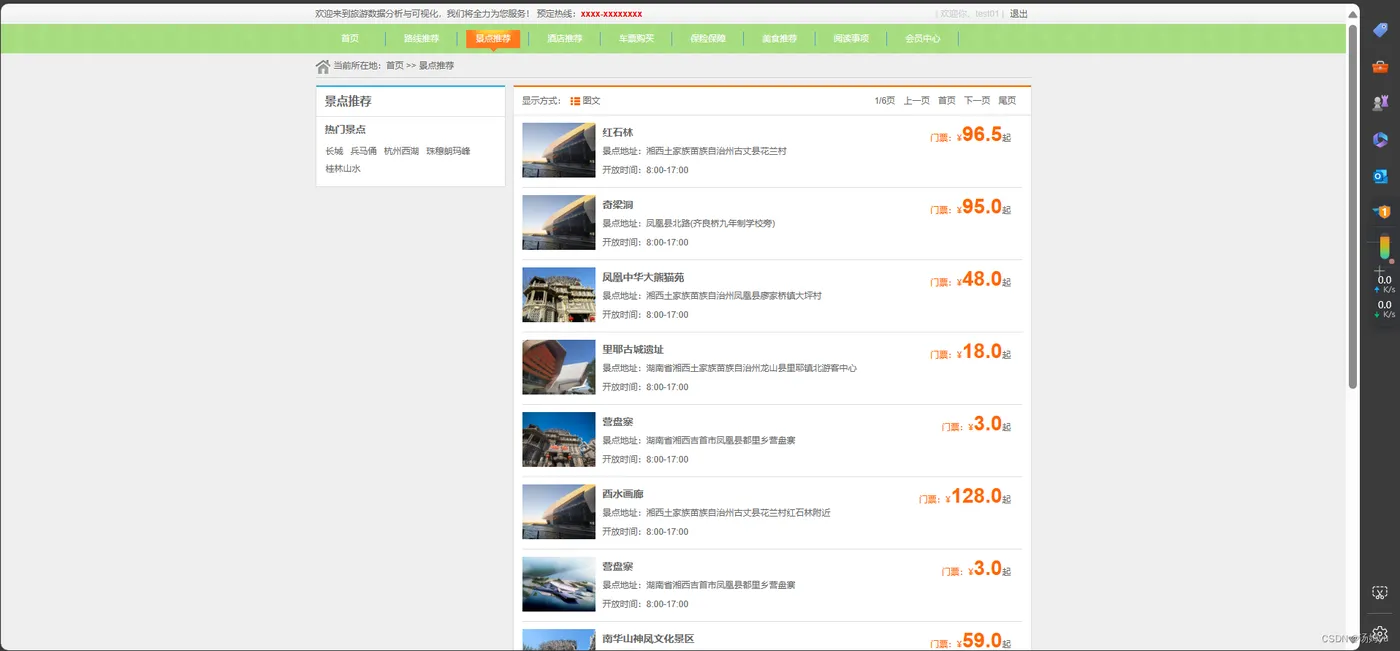Open 阅读事项 in the navigation bar

(x=851, y=39)
